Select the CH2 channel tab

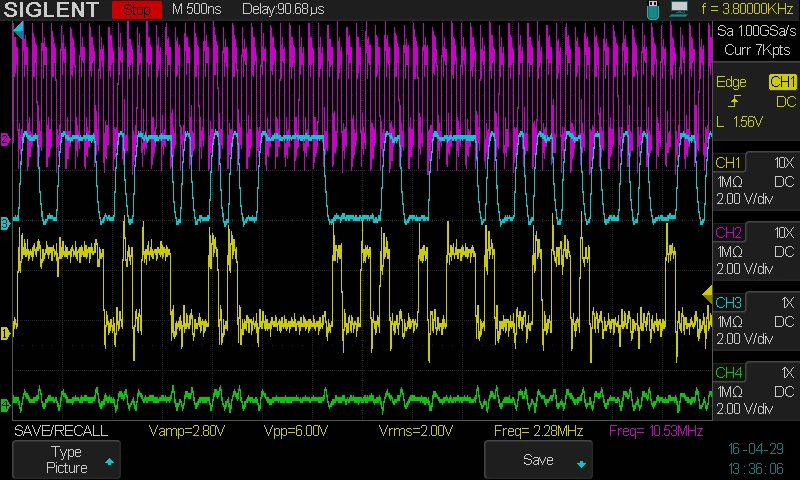[x=728, y=233]
